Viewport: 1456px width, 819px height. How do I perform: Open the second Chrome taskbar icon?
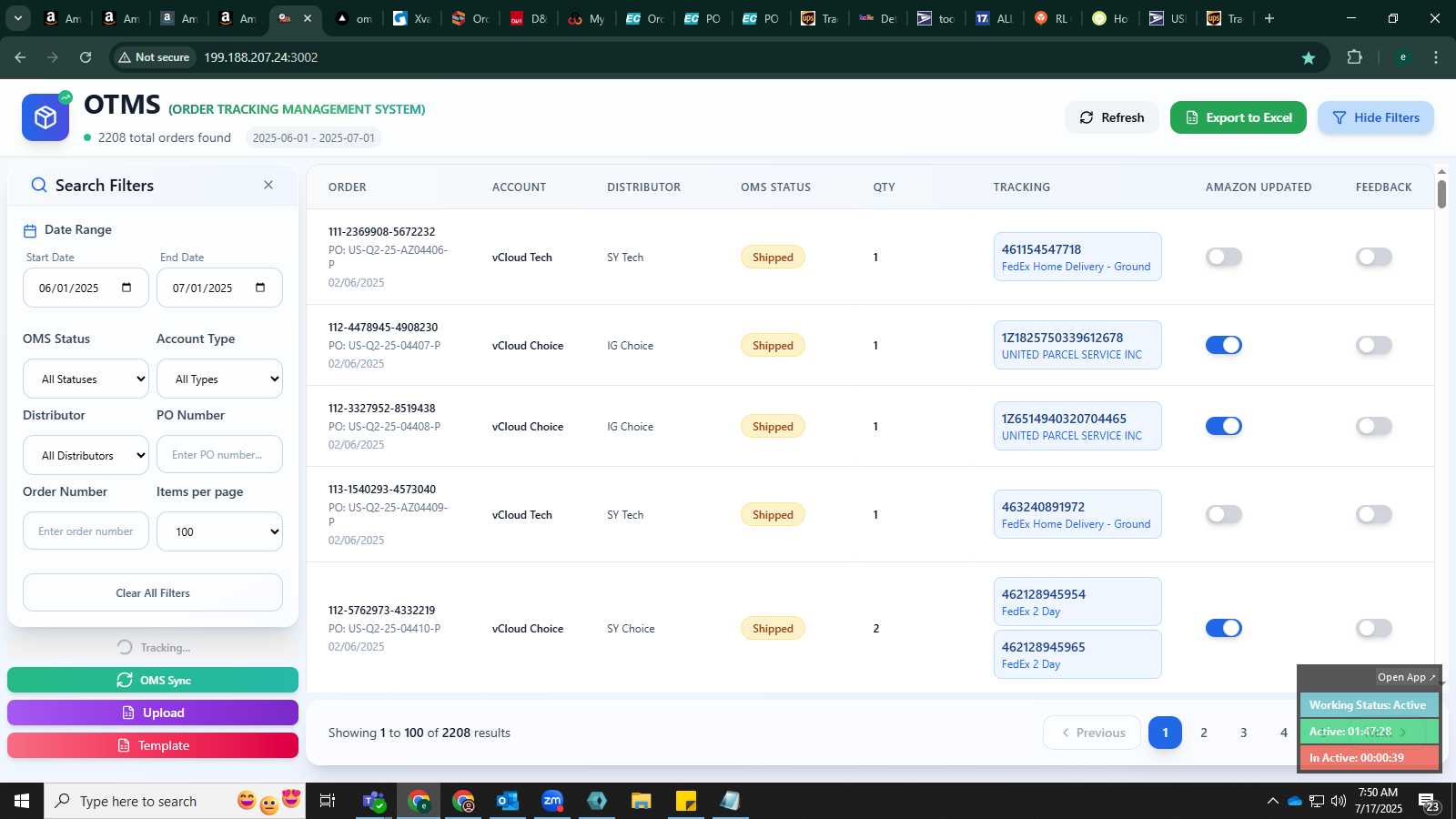coord(463,801)
